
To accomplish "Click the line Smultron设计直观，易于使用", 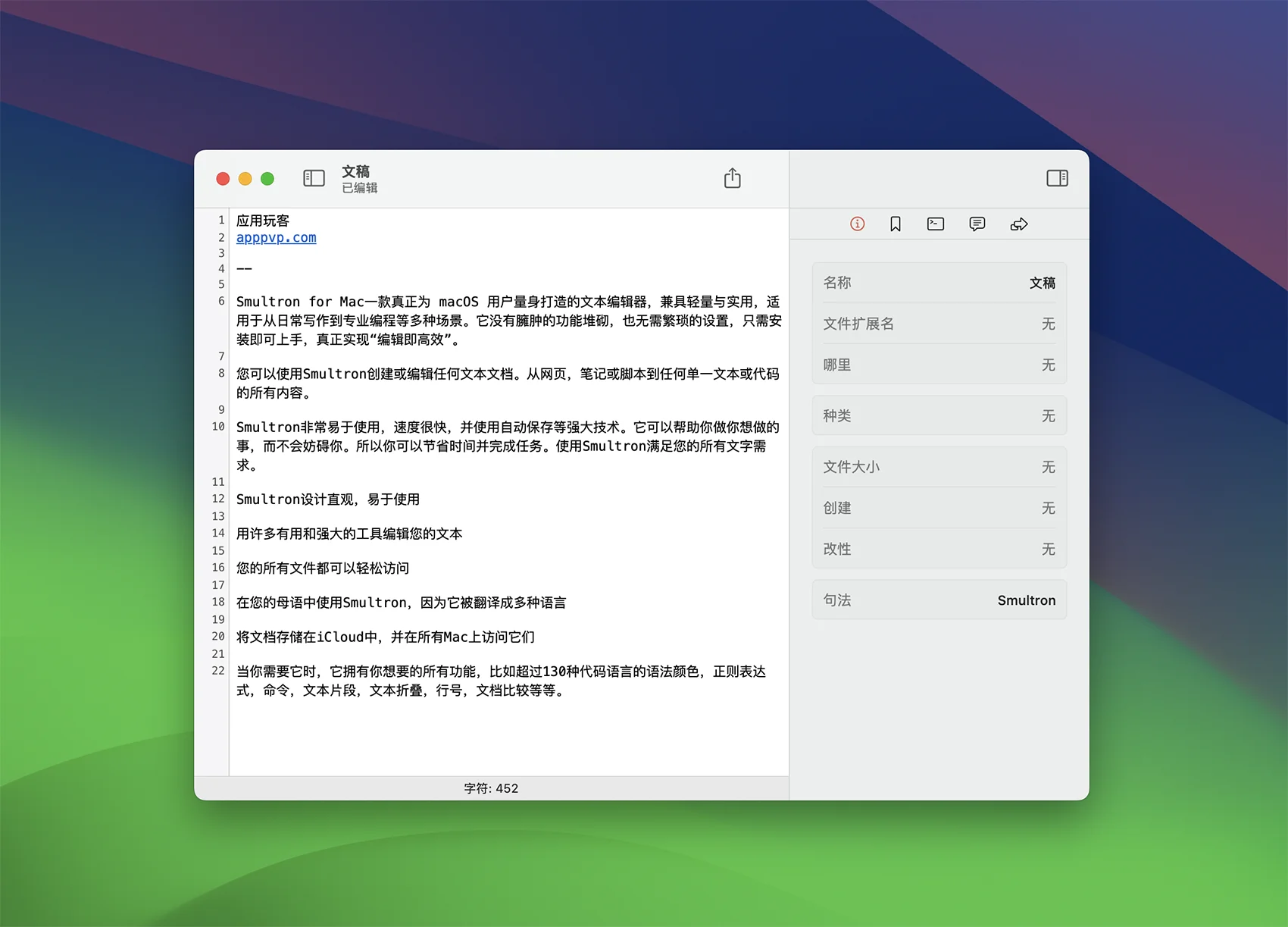I will pyautogui.click(x=328, y=500).
